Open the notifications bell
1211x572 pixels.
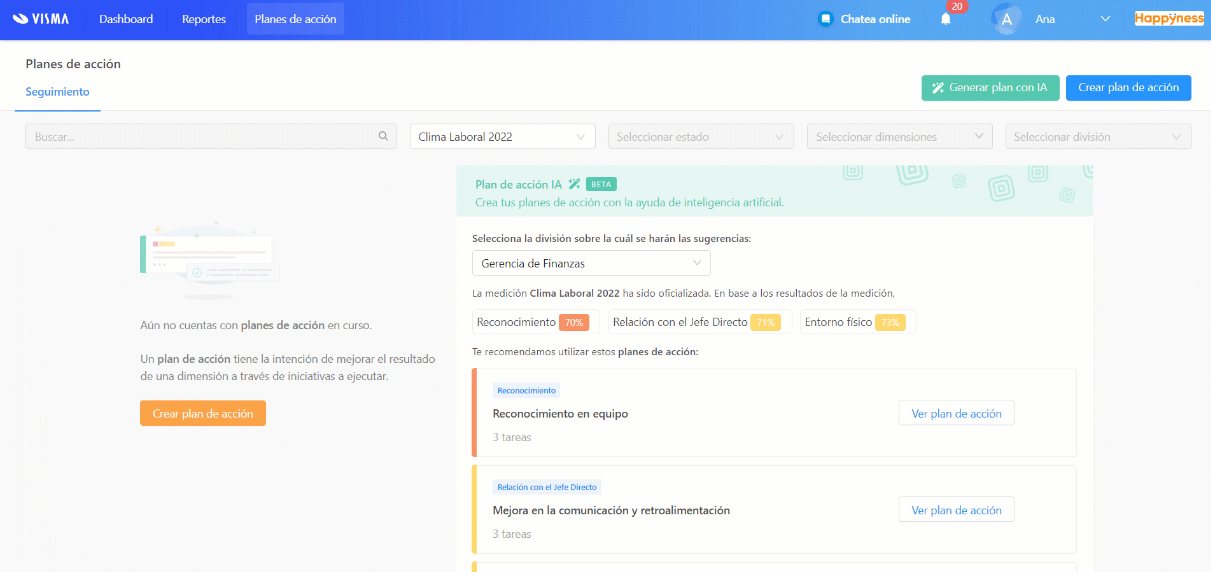point(945,19)
